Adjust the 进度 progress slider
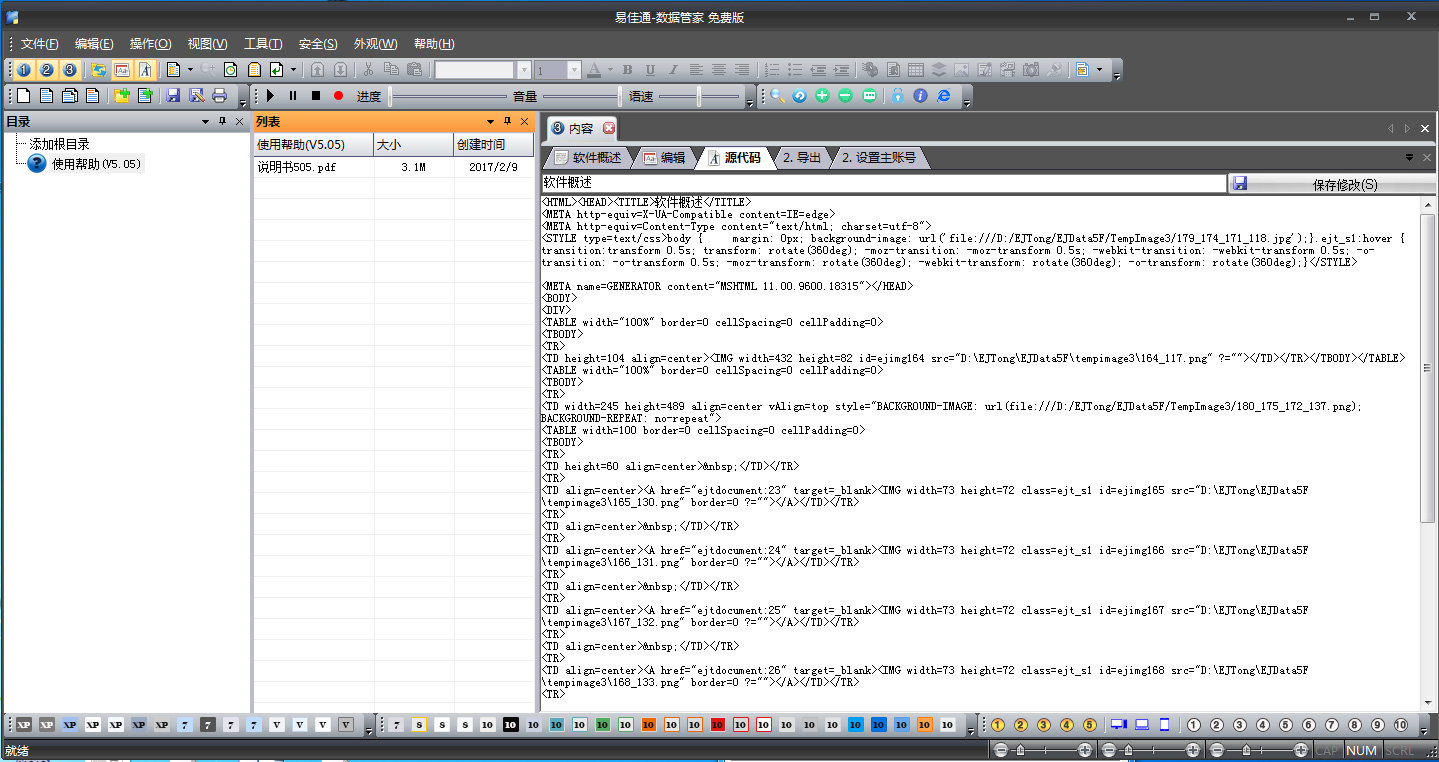This screenshot has width=1439, height=762. pos(448,96)
